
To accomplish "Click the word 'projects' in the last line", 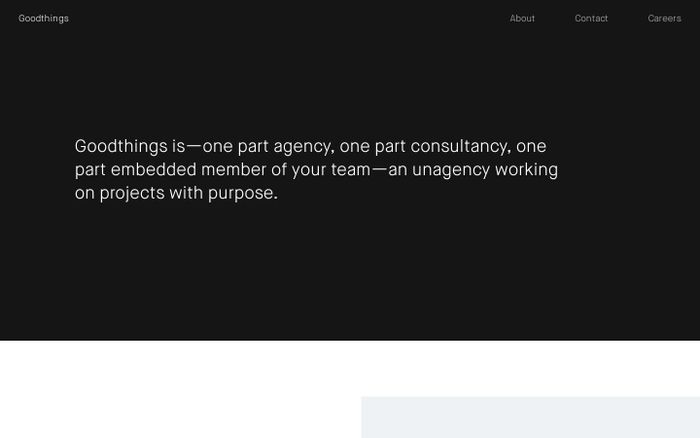I will pyautogui.click(x=132, y=193).
